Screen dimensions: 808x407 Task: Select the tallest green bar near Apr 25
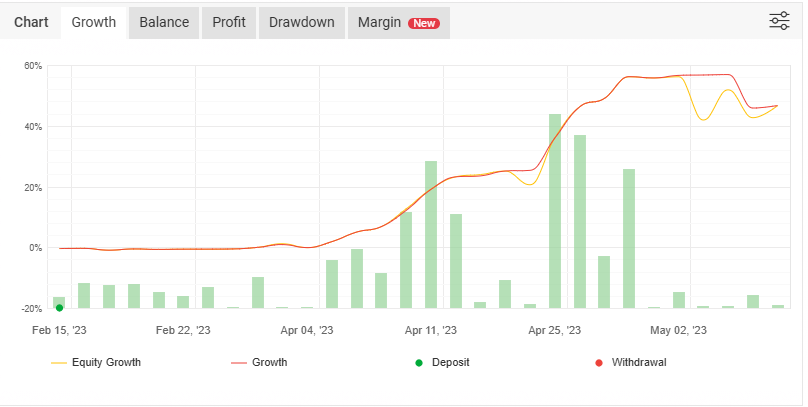point(555,210)
